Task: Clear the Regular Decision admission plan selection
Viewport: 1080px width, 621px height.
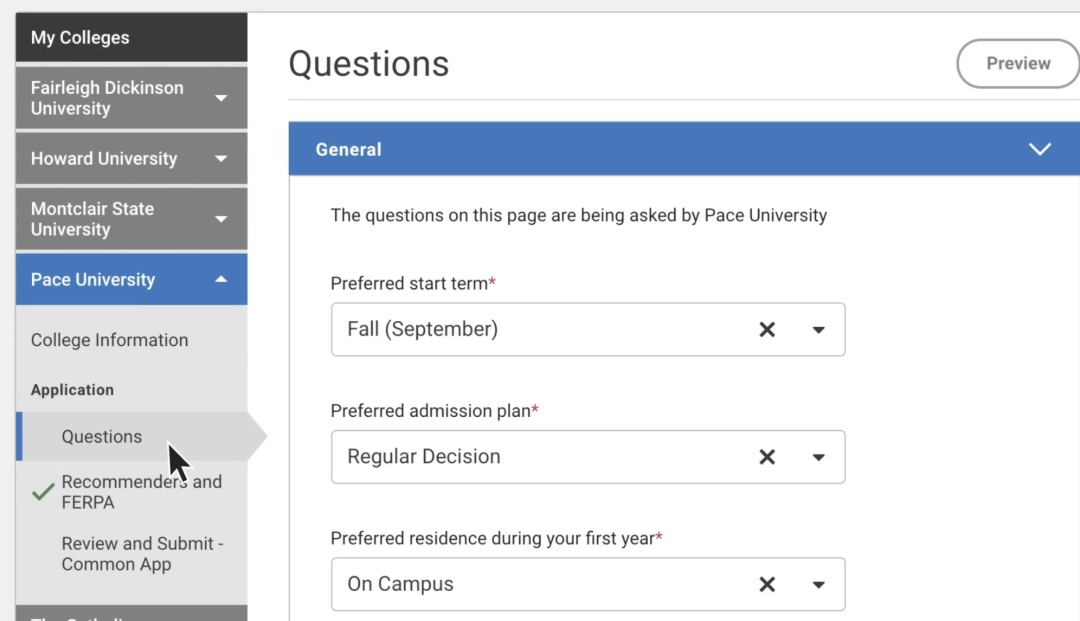Action: click(767, 457)
